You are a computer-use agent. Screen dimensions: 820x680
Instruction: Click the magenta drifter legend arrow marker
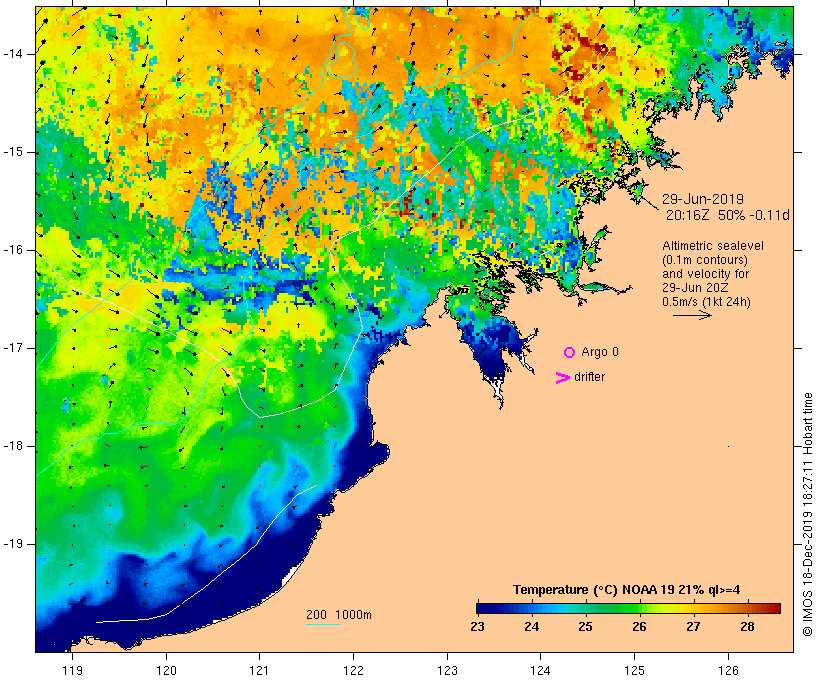tap(563, 378)
